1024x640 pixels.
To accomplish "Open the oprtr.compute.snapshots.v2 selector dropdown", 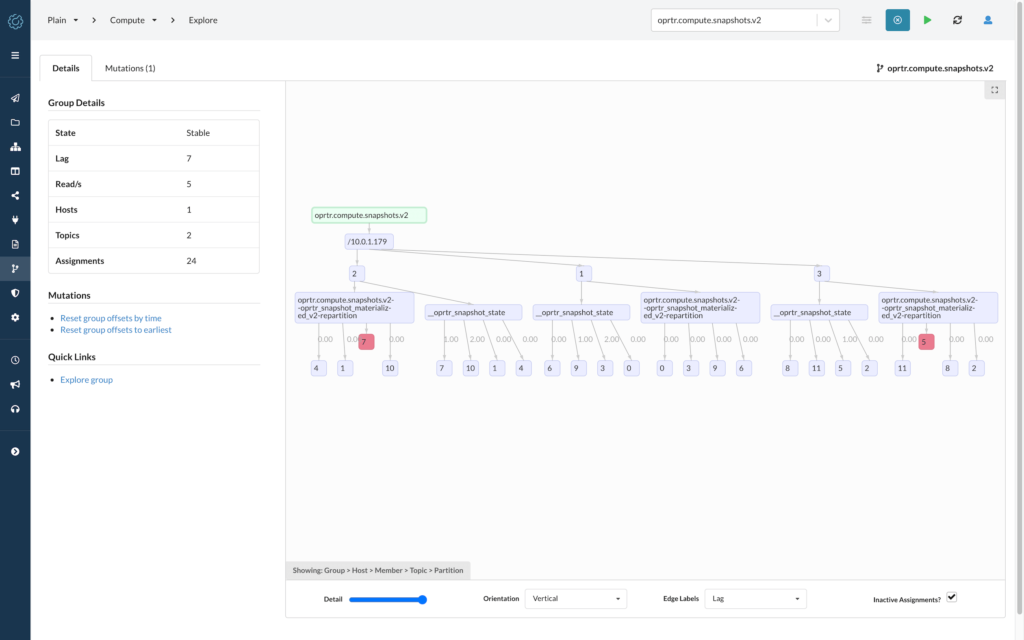I will point(826,19).
